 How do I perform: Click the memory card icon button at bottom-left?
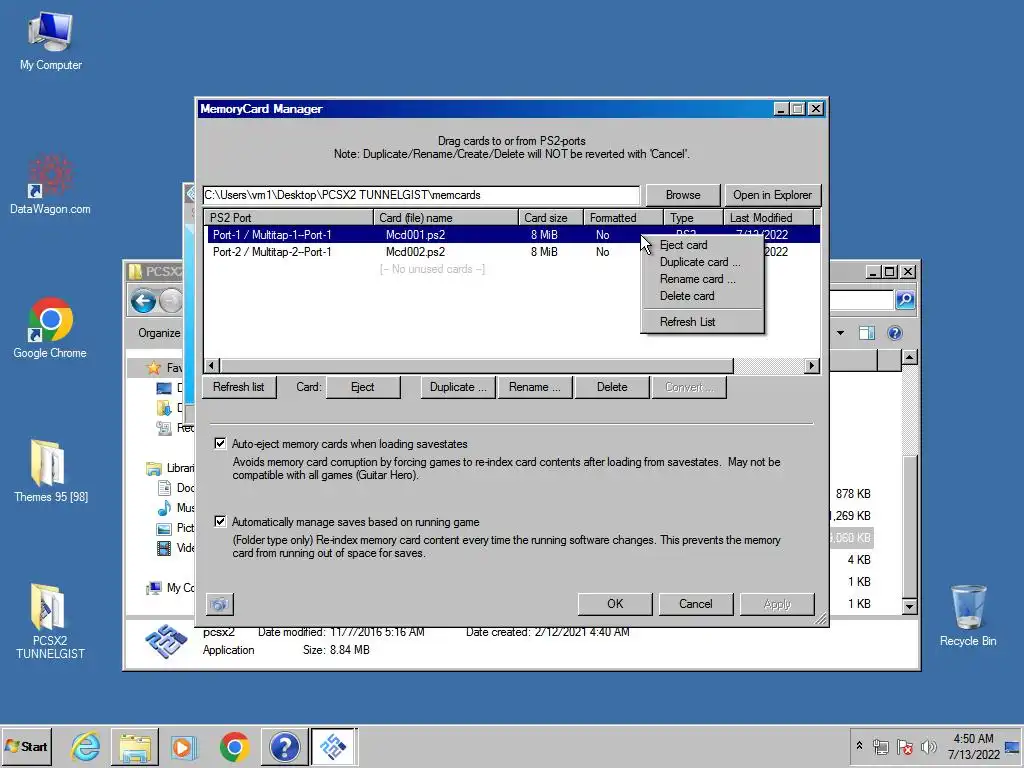[x=219, y=604]
